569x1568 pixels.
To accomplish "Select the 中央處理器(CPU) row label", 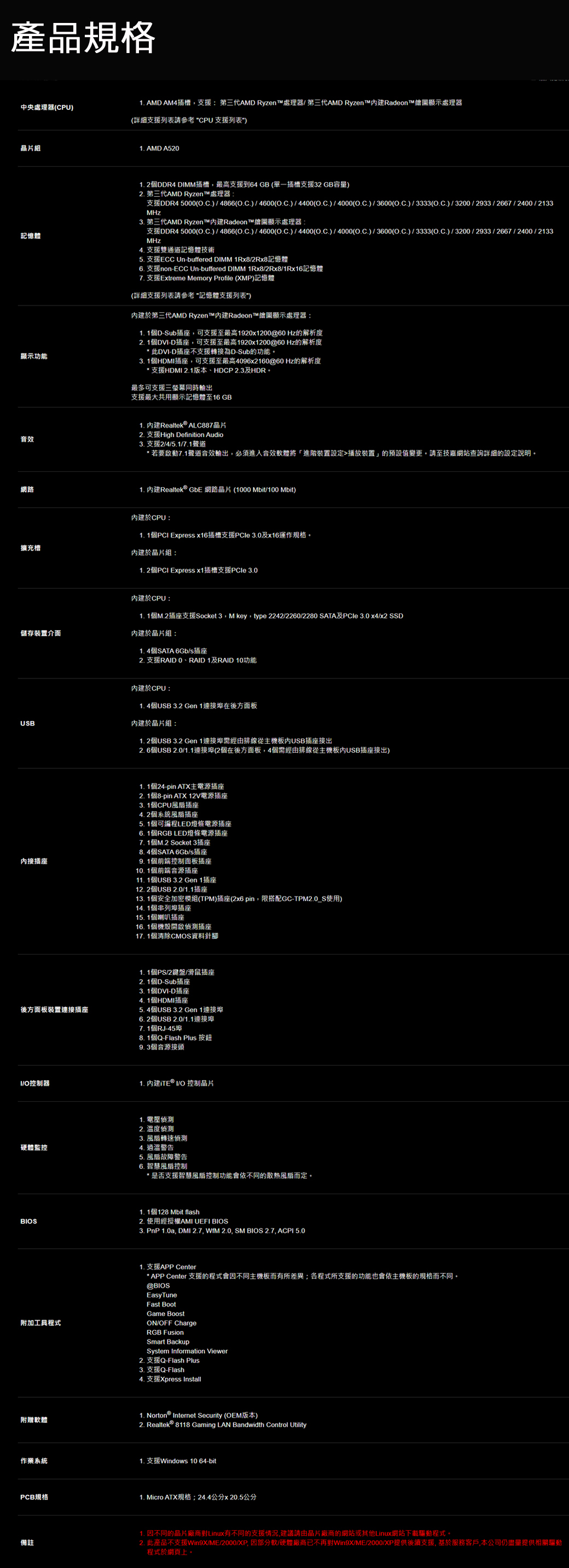I will [x=47, y=108].
